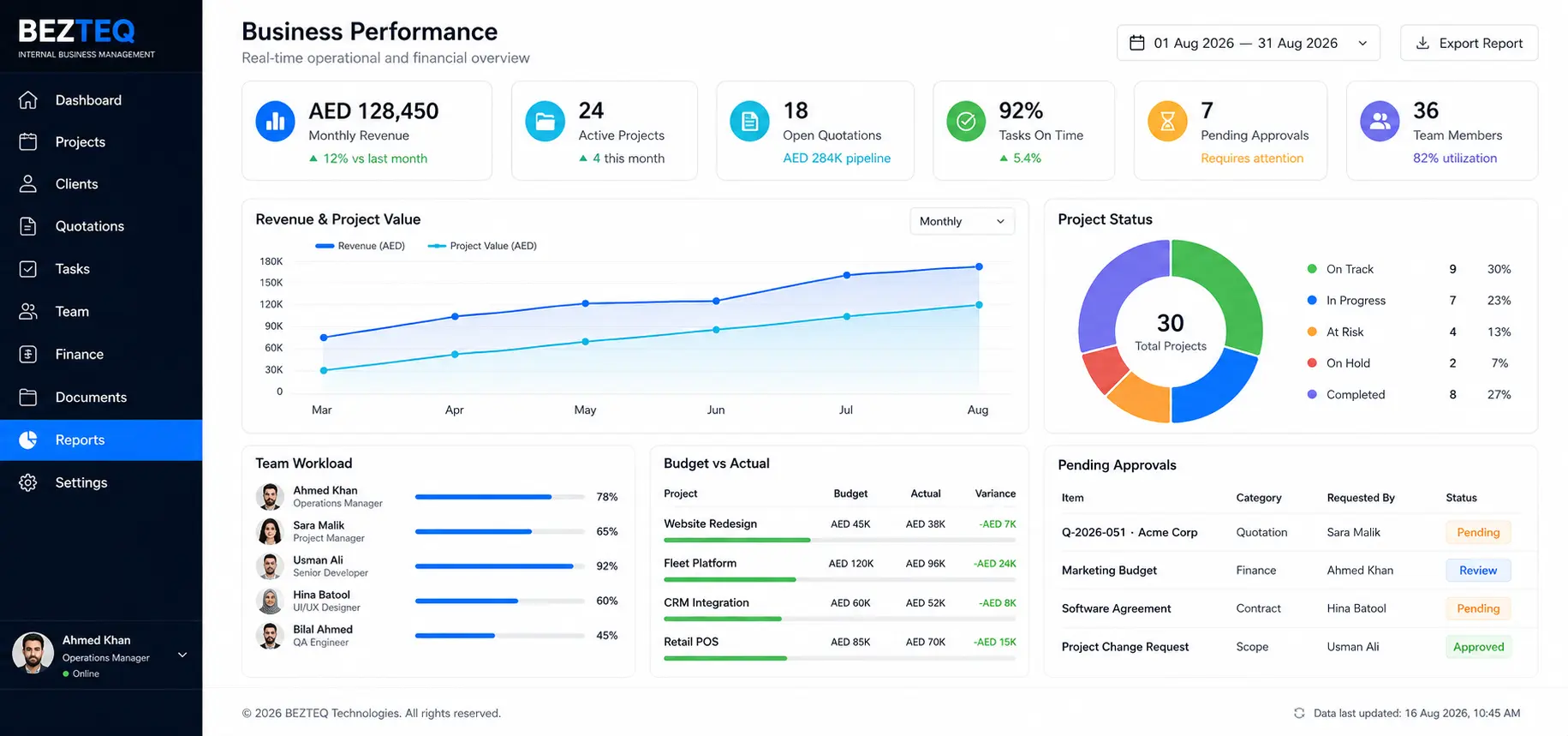Image resolution: width=1568 pixels, height=736 pixels.
Task: Click the Requires attention link
Action: (x=1252, y=159)
